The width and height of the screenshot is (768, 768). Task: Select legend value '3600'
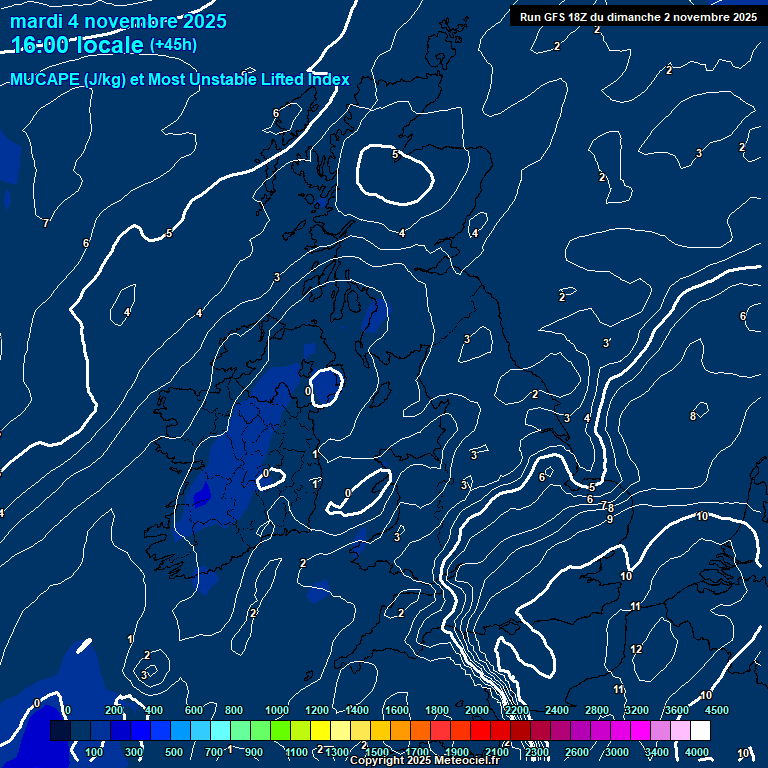[x=676, y=710]
